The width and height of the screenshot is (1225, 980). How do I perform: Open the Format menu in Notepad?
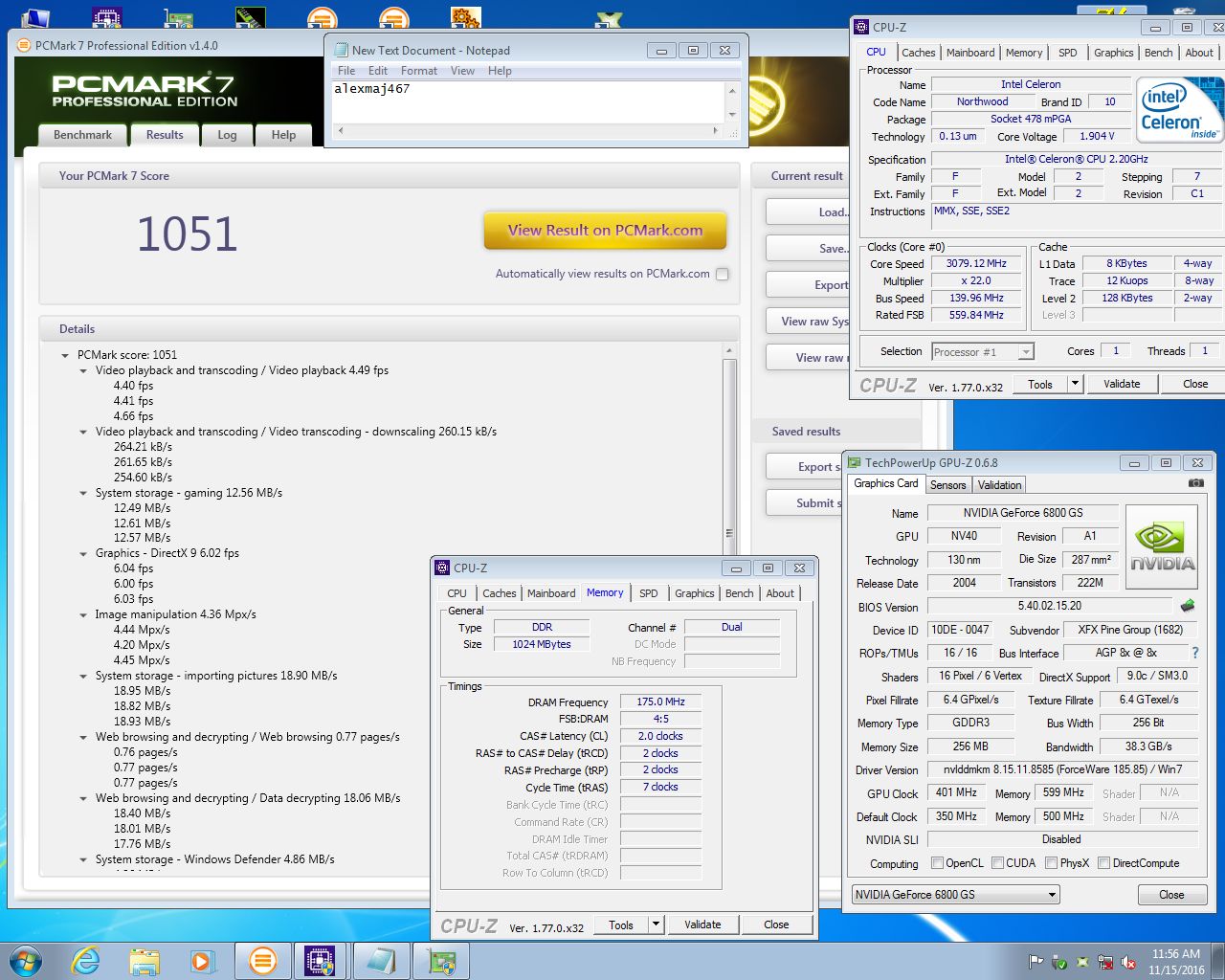[419, 71]
